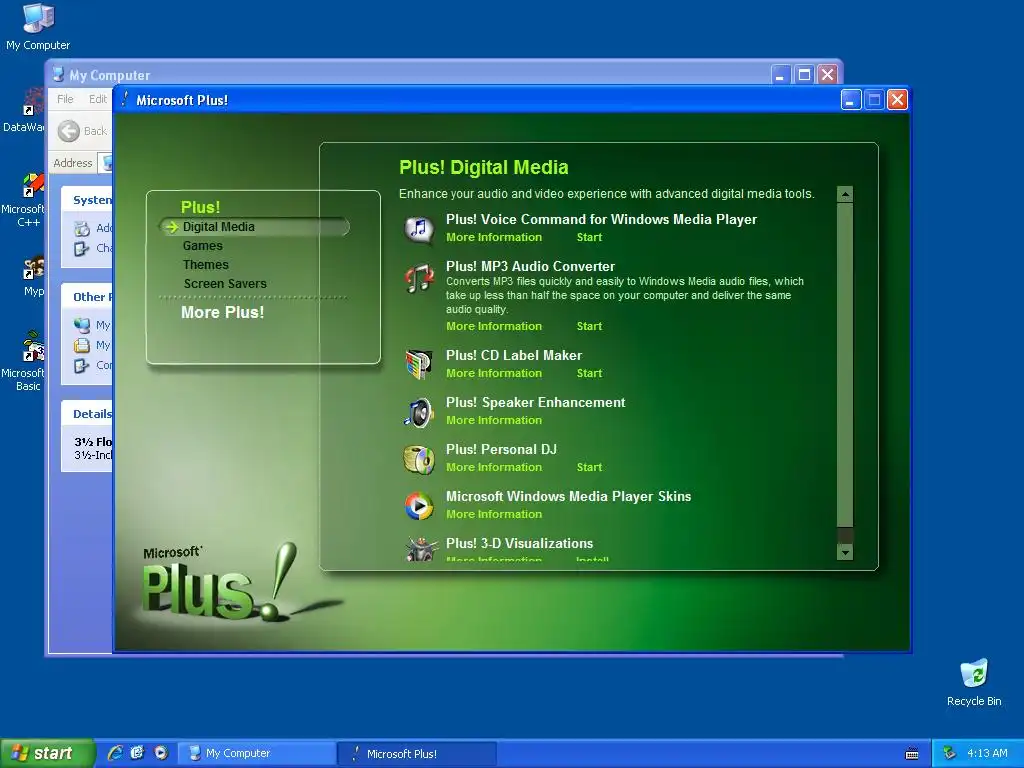
Task: Open More Information for MP3 Audio Converter
Action: (x=494, y=326)
